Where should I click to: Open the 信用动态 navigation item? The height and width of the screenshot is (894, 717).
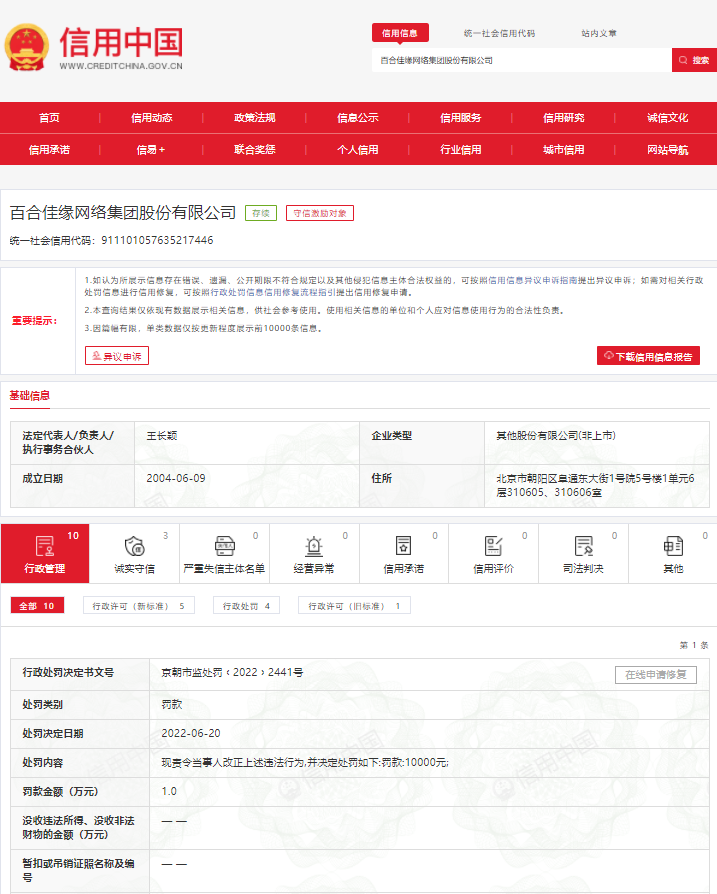pos(152,117)
